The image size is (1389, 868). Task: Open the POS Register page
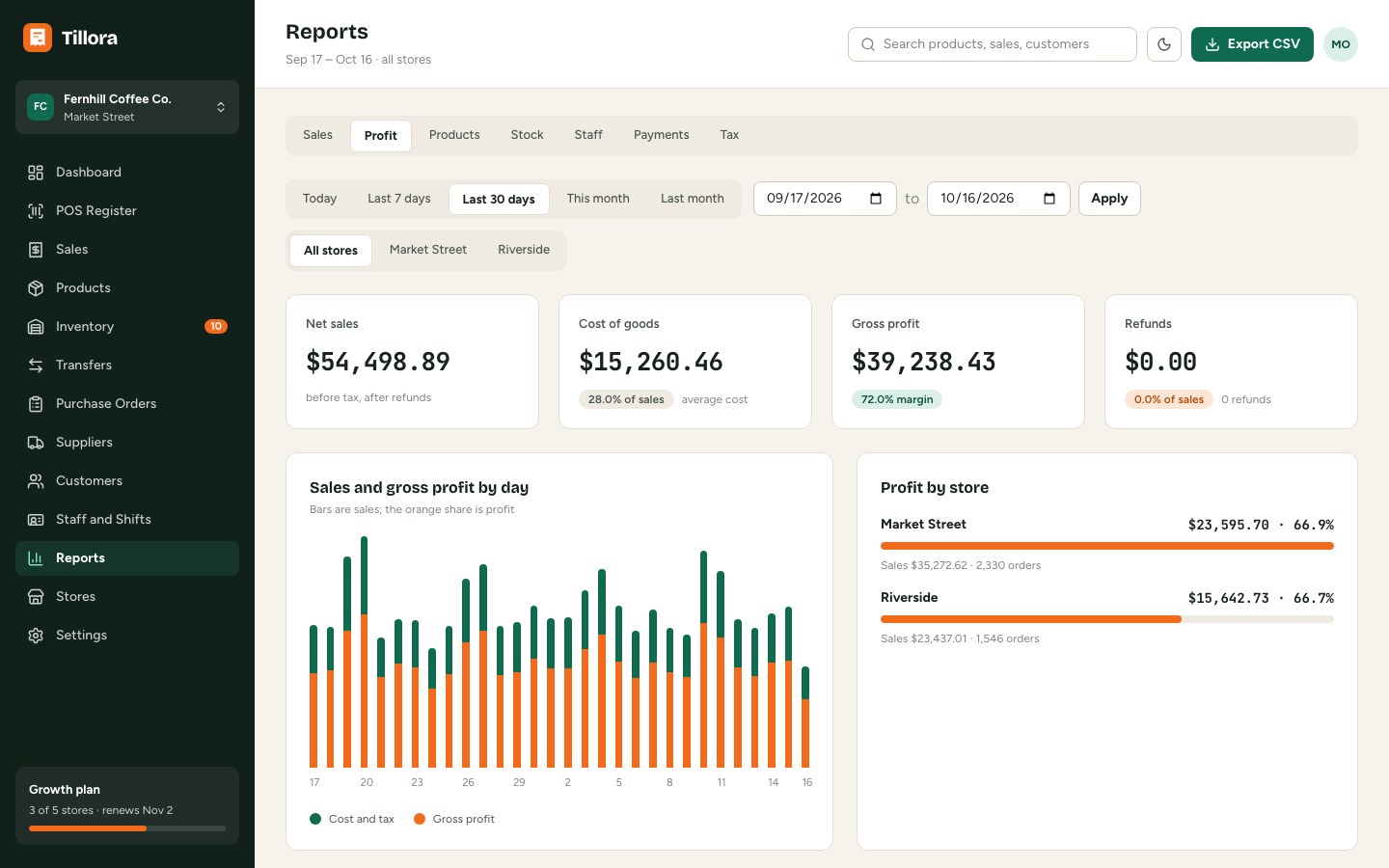point(127,211)
